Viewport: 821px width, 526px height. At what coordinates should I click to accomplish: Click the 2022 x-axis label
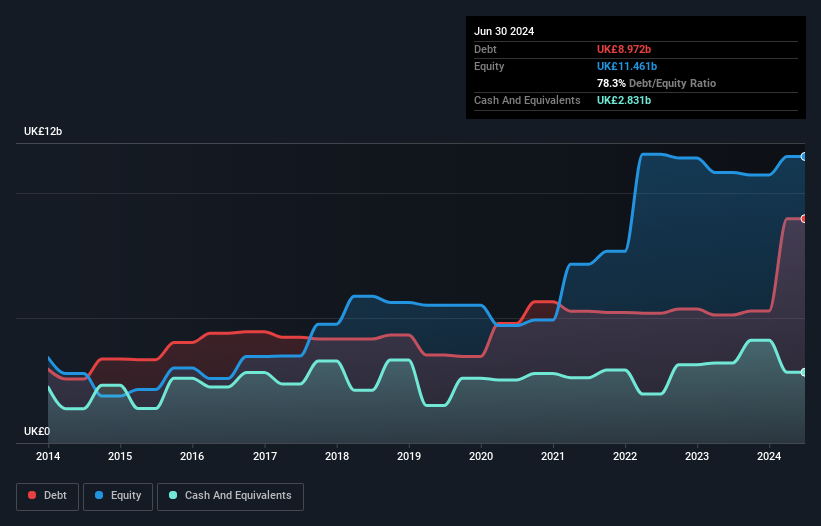[x=625, y=456]
